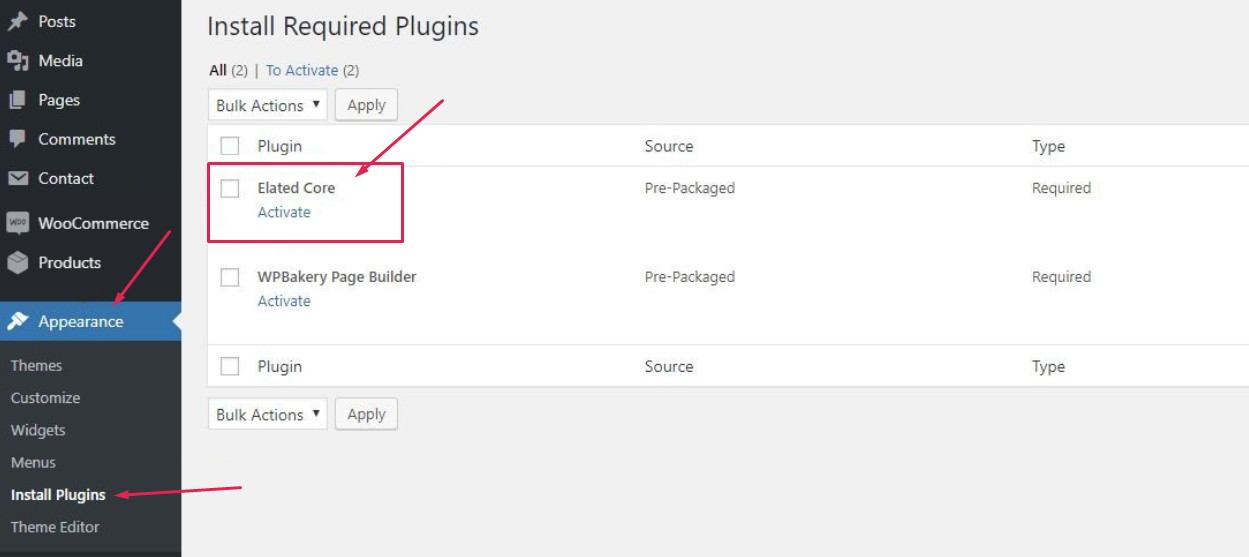
Task: Check the Elated Core plugin checkbox
Action: coord(230,188)
